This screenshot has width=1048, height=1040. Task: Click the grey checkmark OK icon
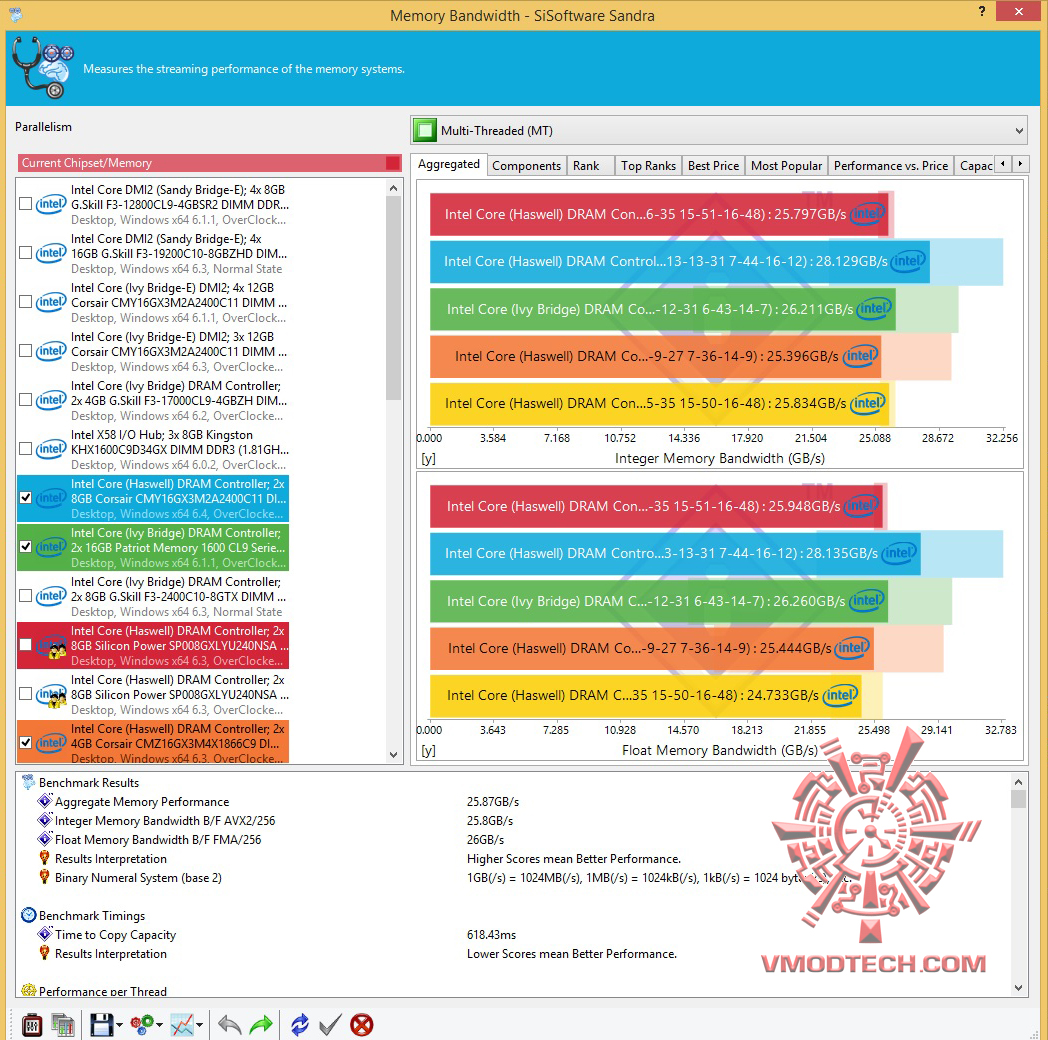[x=330, y=1024]
